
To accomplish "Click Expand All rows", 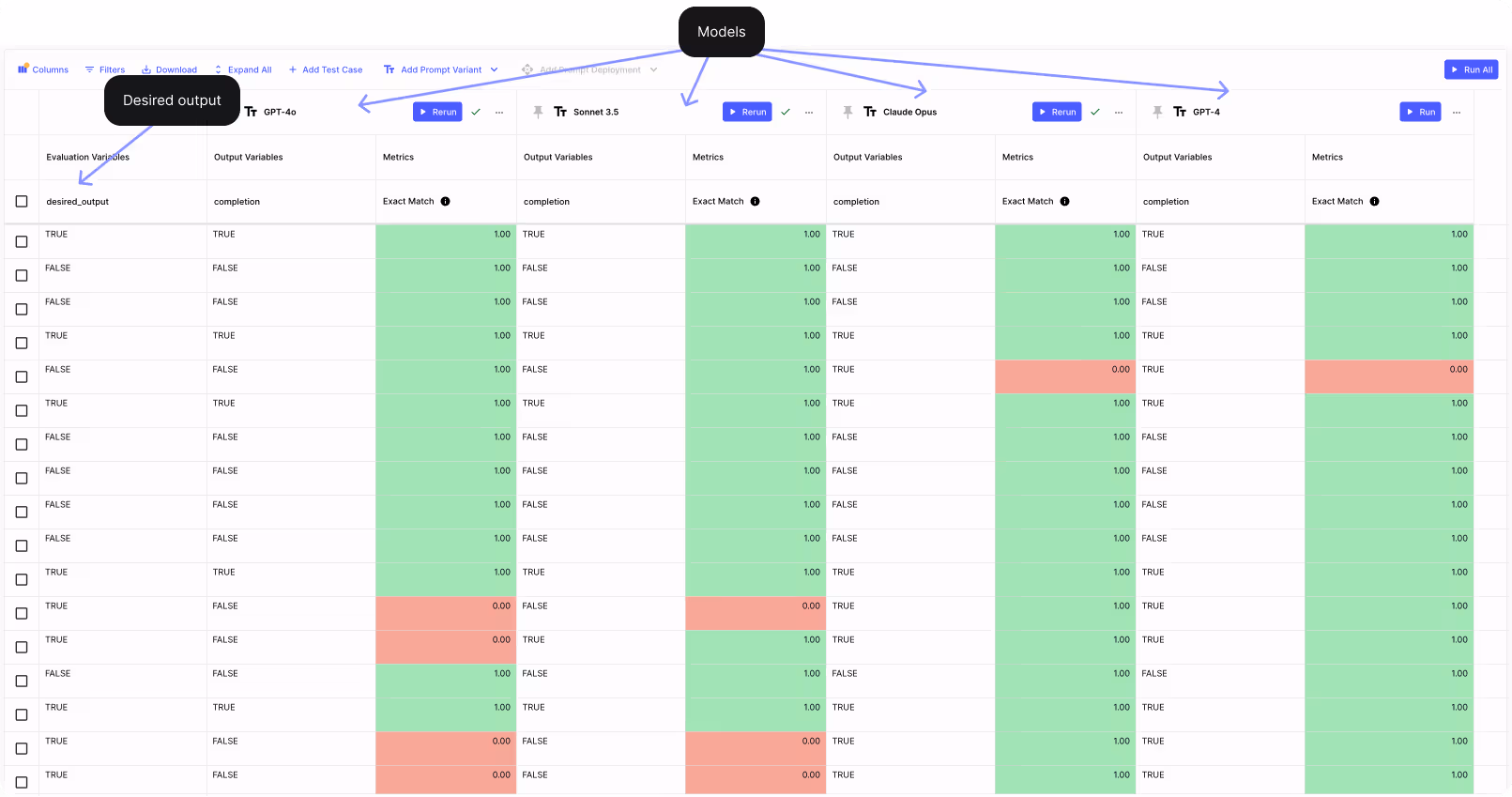I will [243, 69].
